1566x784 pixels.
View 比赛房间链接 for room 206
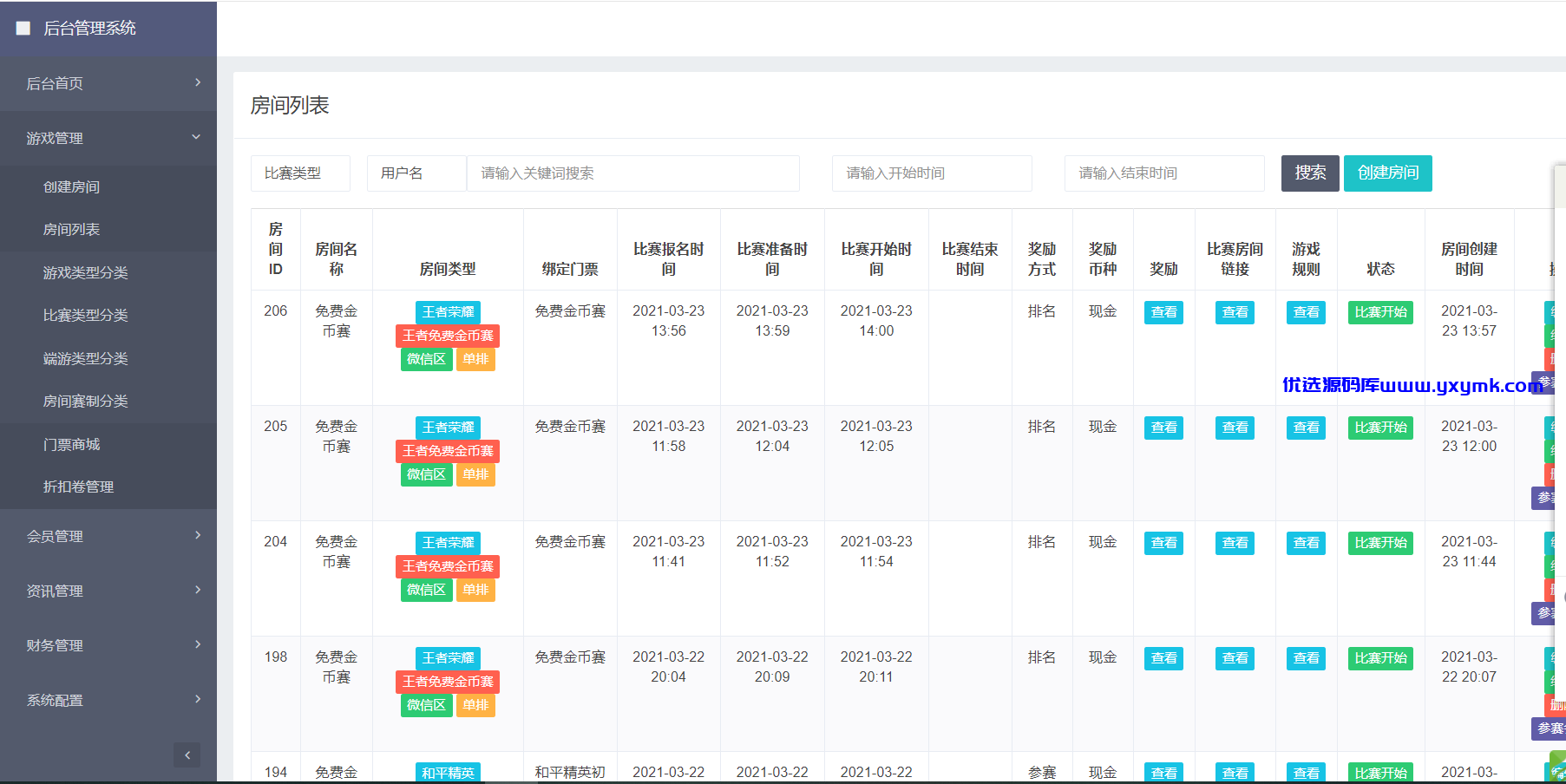(1235, 312)
